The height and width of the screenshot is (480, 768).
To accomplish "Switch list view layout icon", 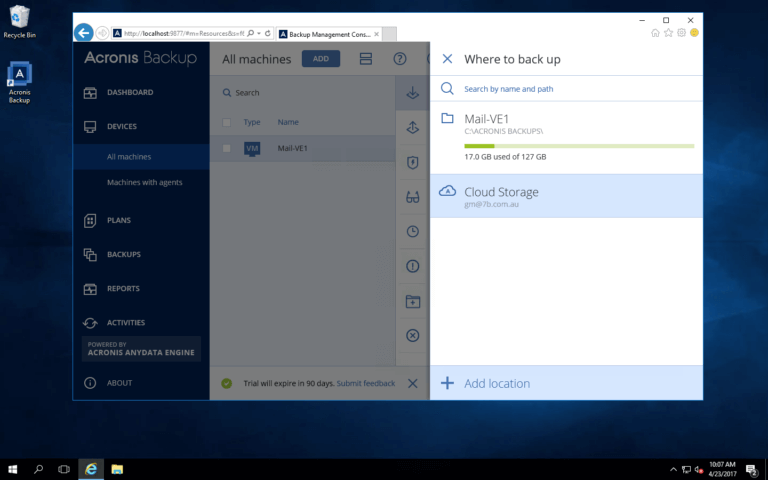I will click(366, 59).
